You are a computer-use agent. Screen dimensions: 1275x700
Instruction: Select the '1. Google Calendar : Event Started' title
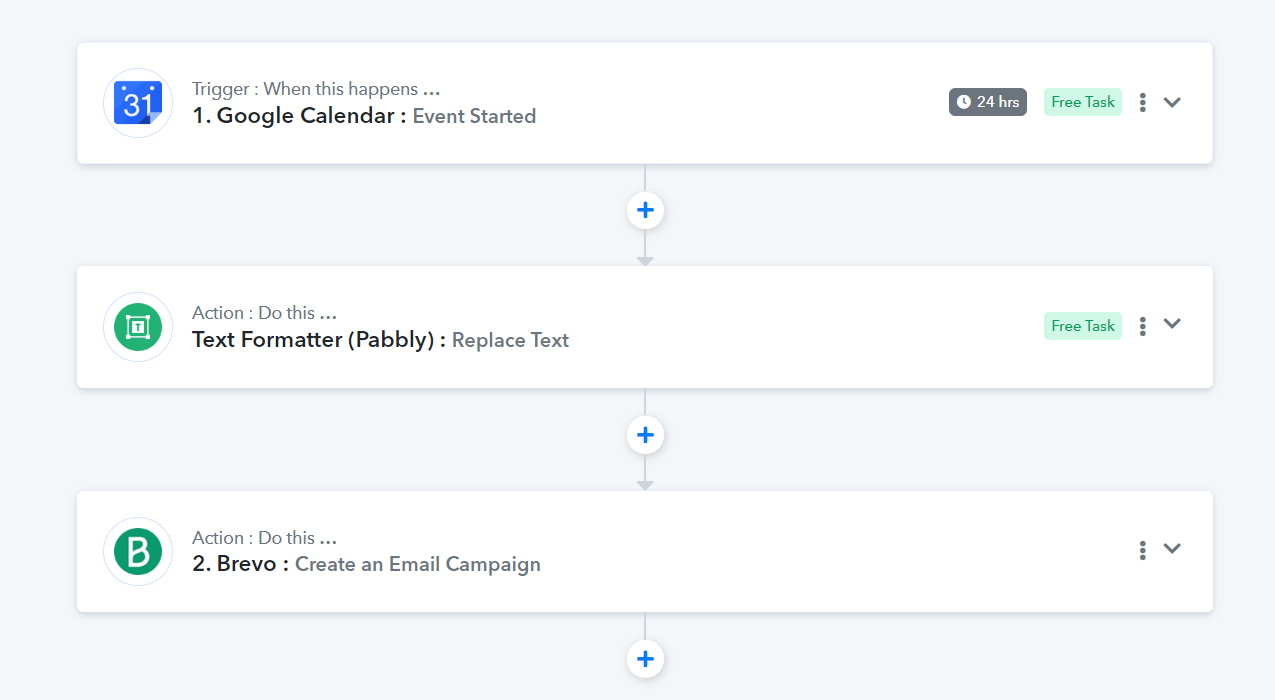[364, 116]
